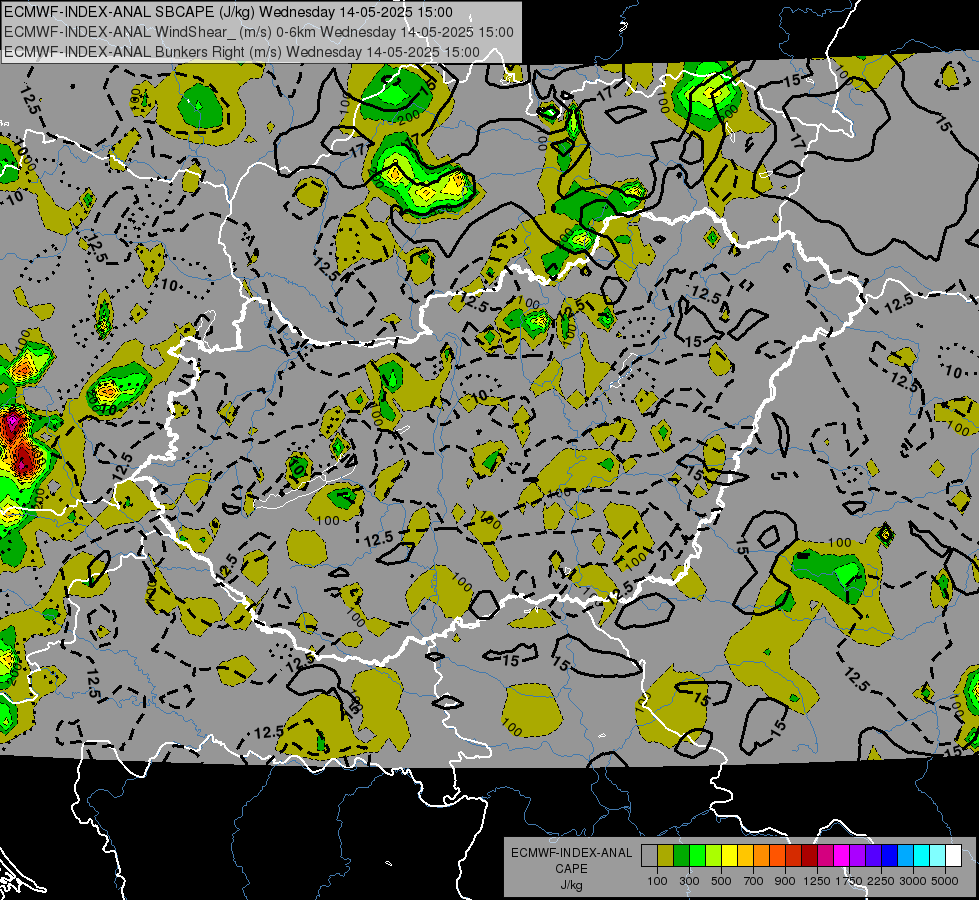This screenshot has height=900, width=979.
Task: Click the SBCAPE title line in header
Action: 229,12
